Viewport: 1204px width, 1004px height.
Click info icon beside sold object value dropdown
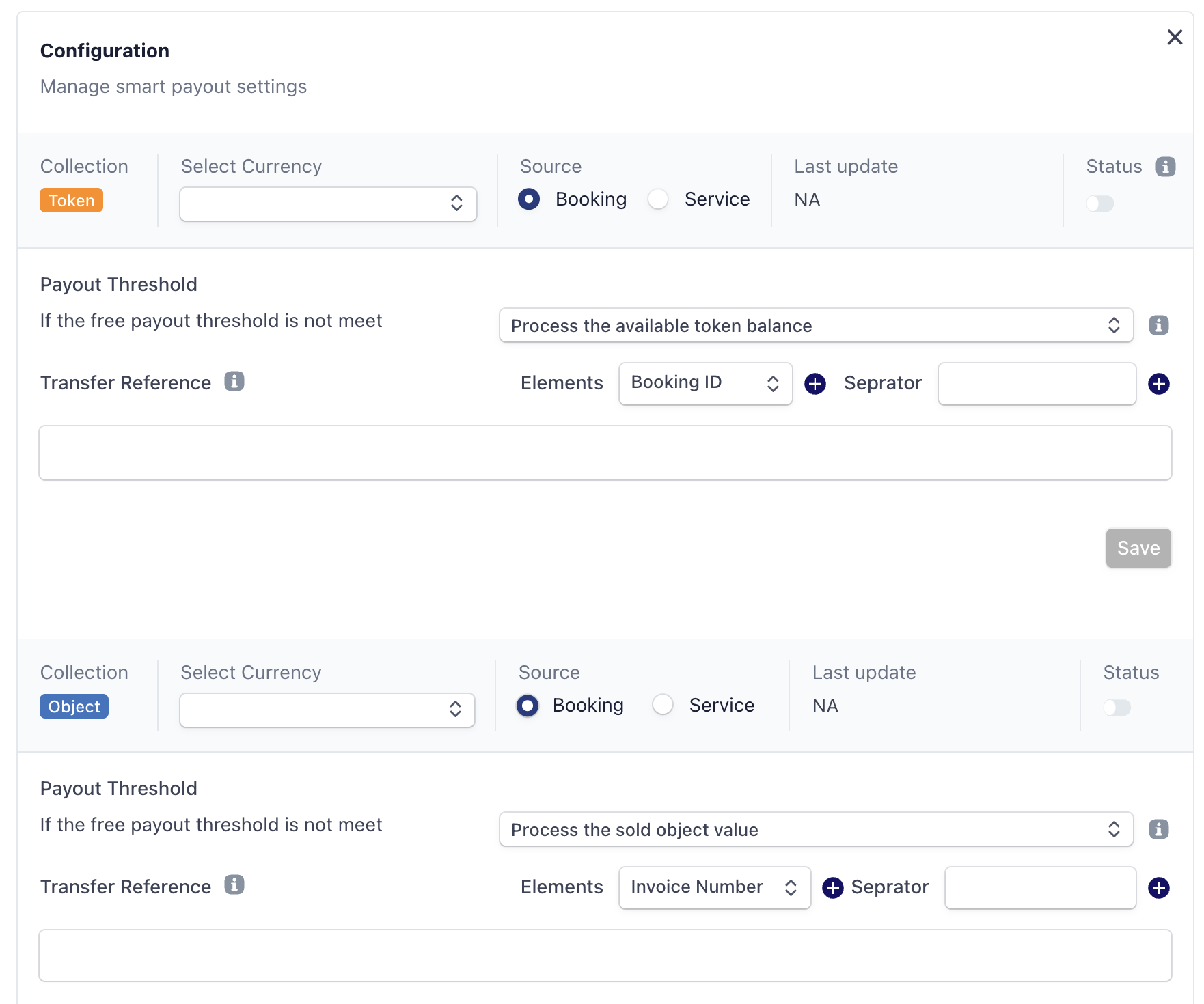pyautogui.click(x=1158, y=829)
